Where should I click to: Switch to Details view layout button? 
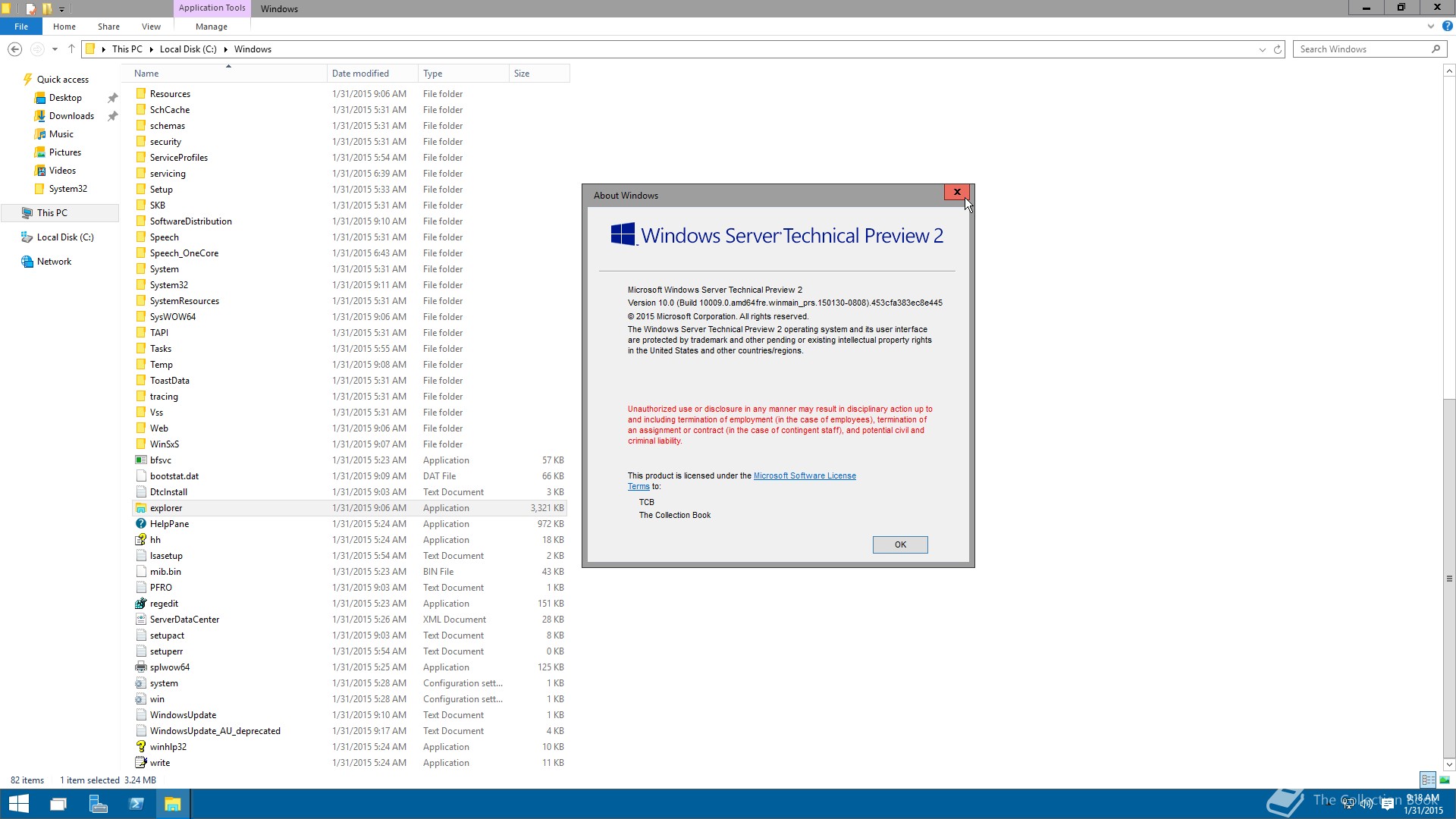click(x=1428, y=780)
